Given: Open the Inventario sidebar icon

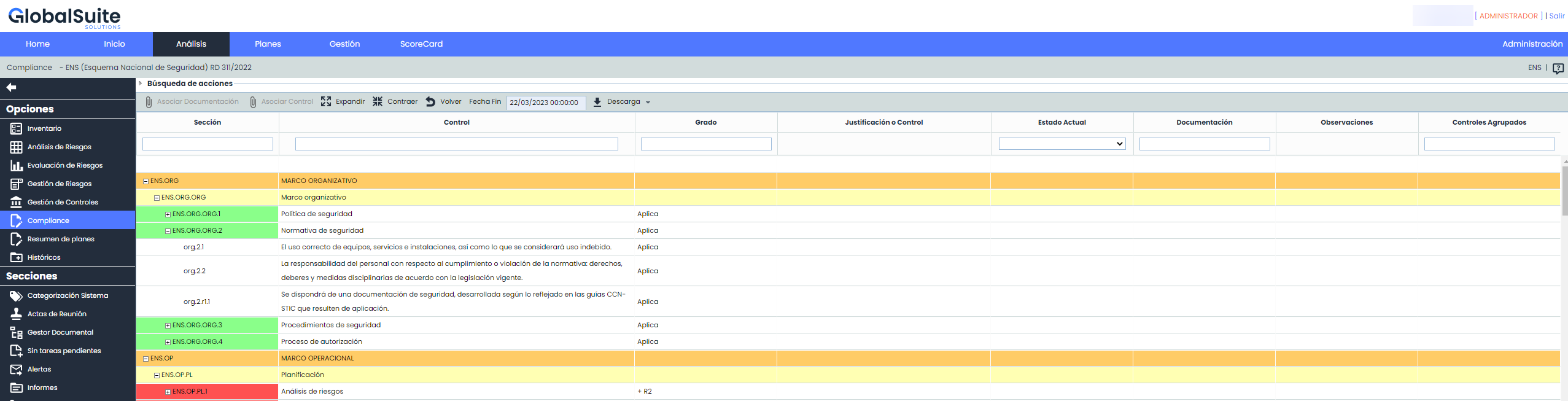Looking at the screenshot, I should 17,128.
